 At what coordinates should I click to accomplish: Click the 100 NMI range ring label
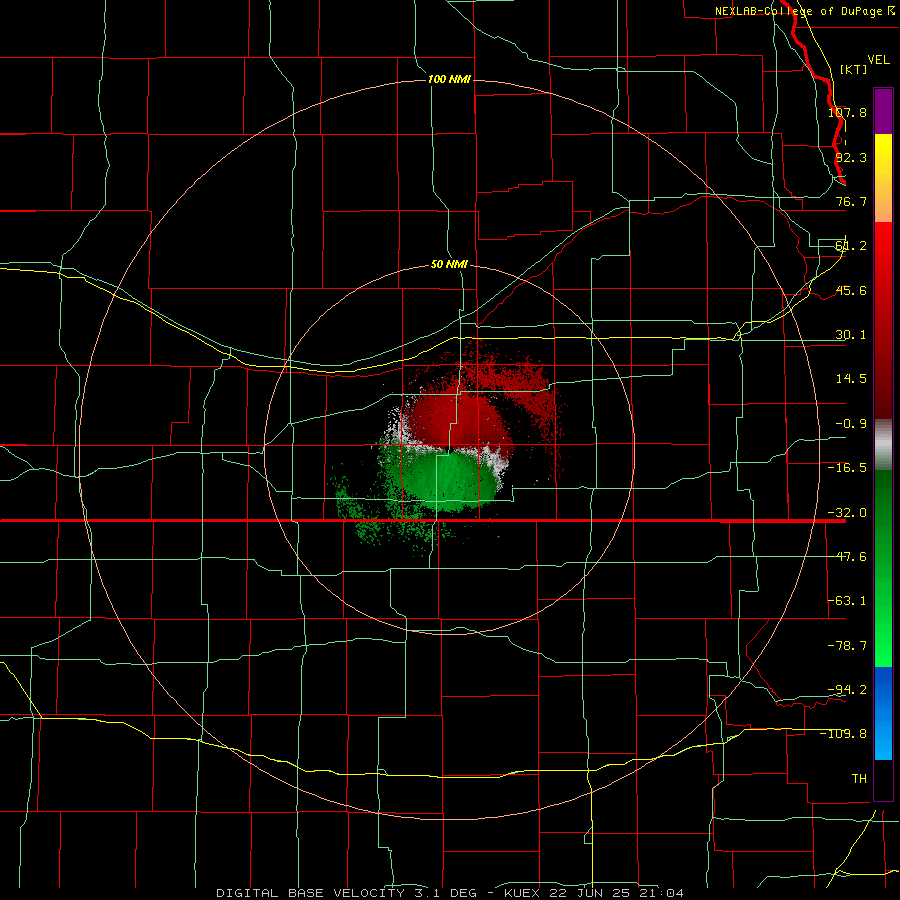(449, 79)
